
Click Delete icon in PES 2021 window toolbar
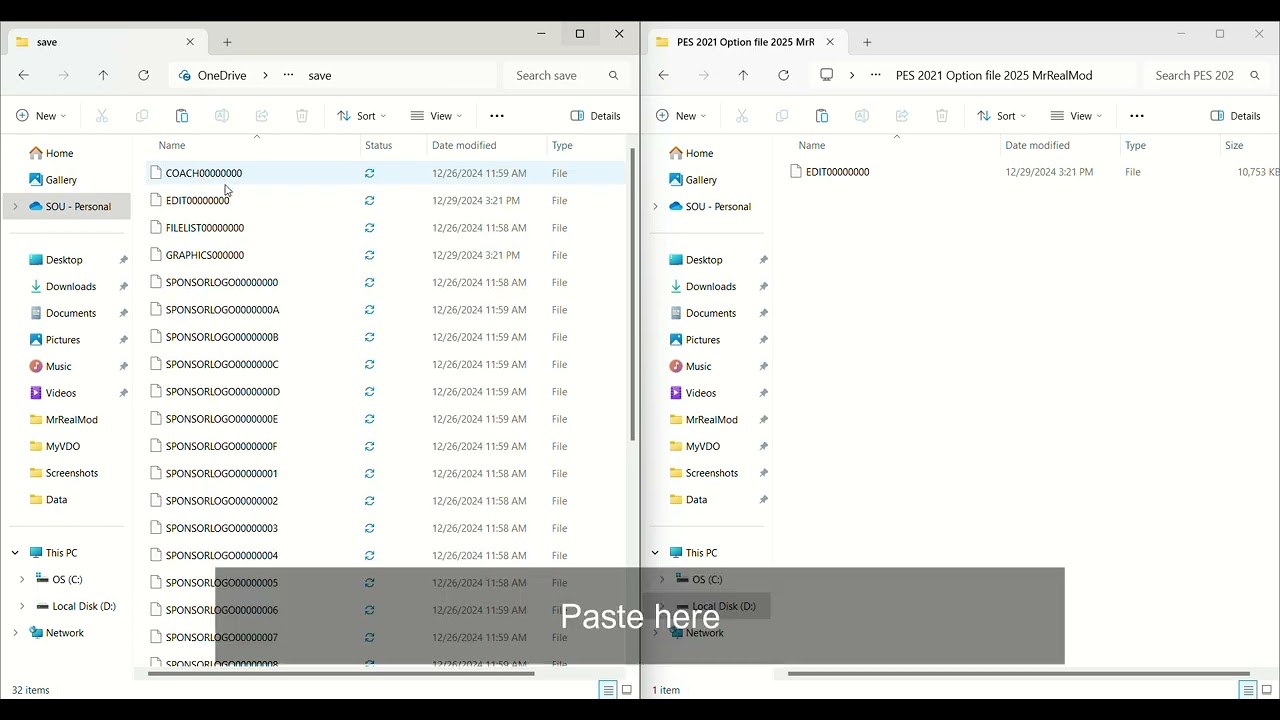[942, 116]
